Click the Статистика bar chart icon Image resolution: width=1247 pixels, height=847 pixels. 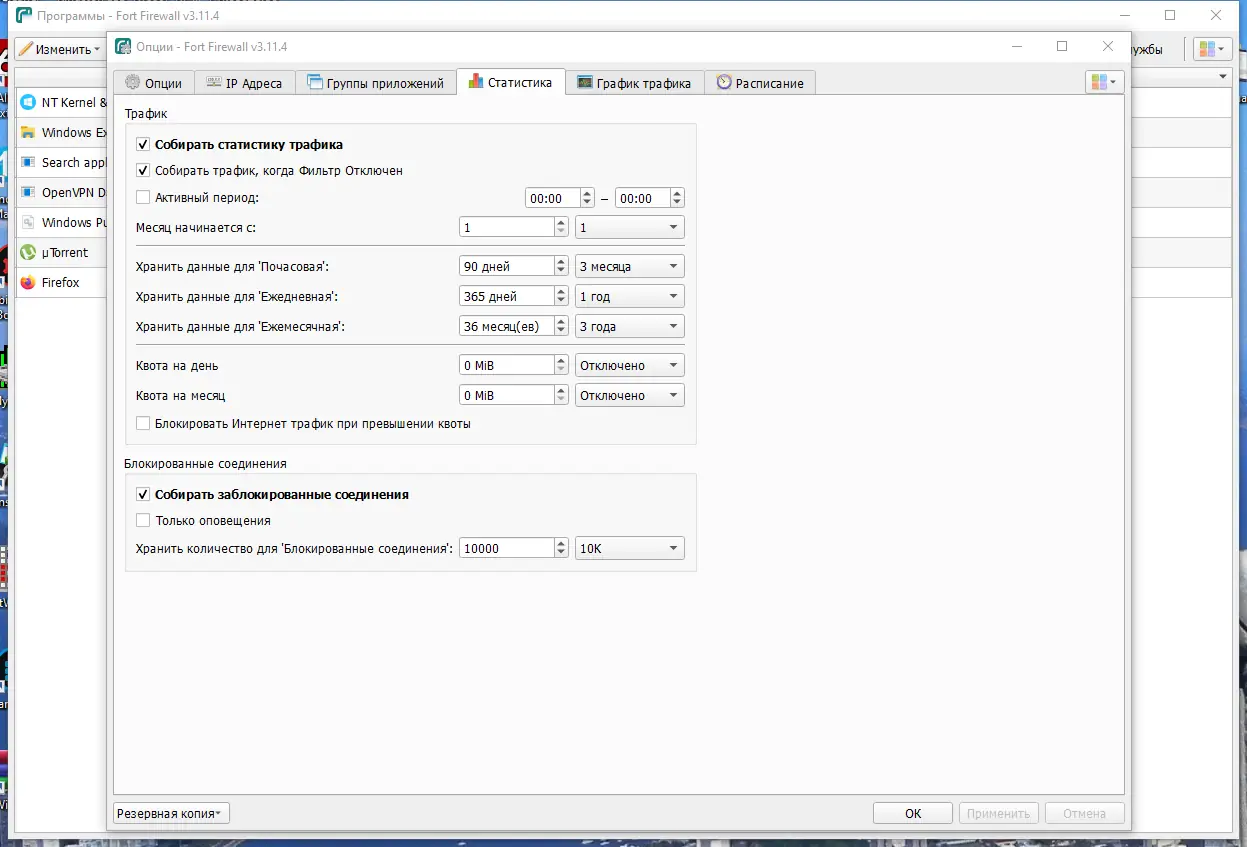click(475, 82)
